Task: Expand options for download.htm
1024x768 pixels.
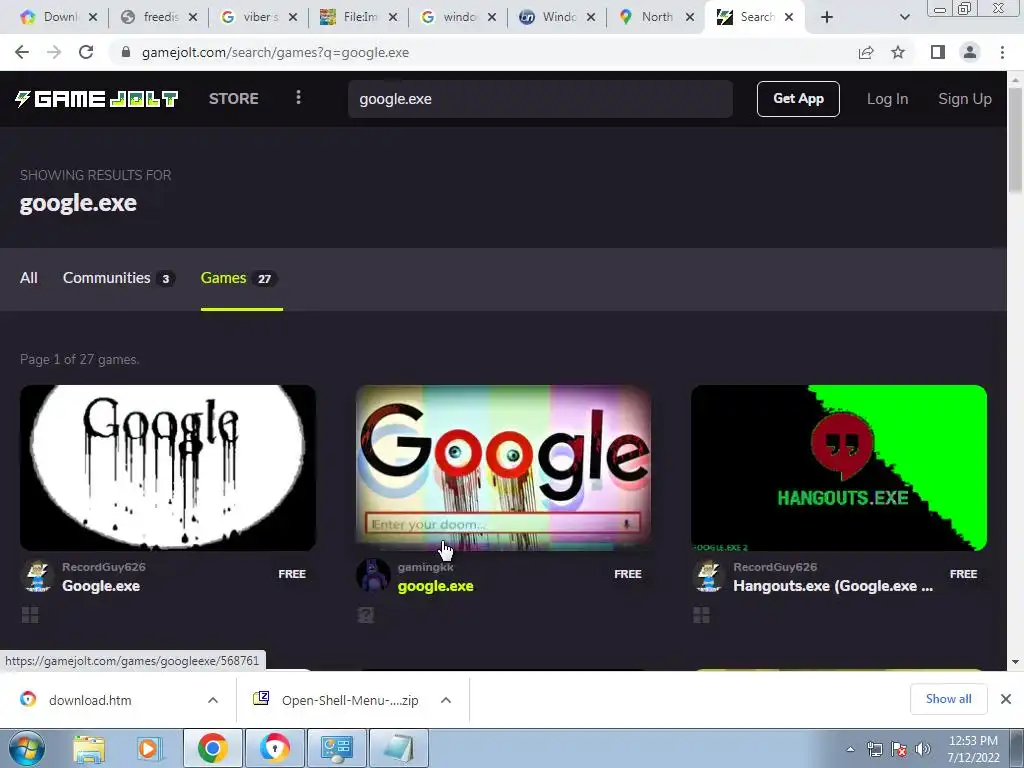Action: point(213,700)
